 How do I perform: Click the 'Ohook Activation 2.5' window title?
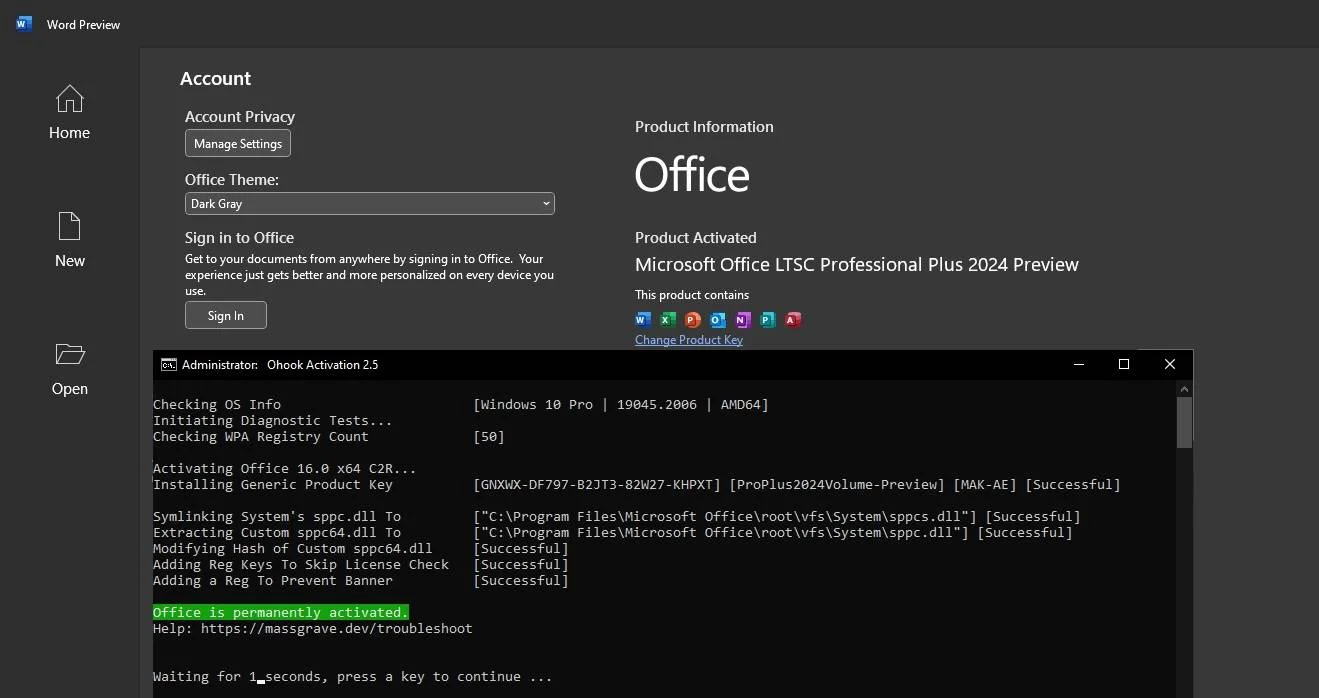coord(323,365)
